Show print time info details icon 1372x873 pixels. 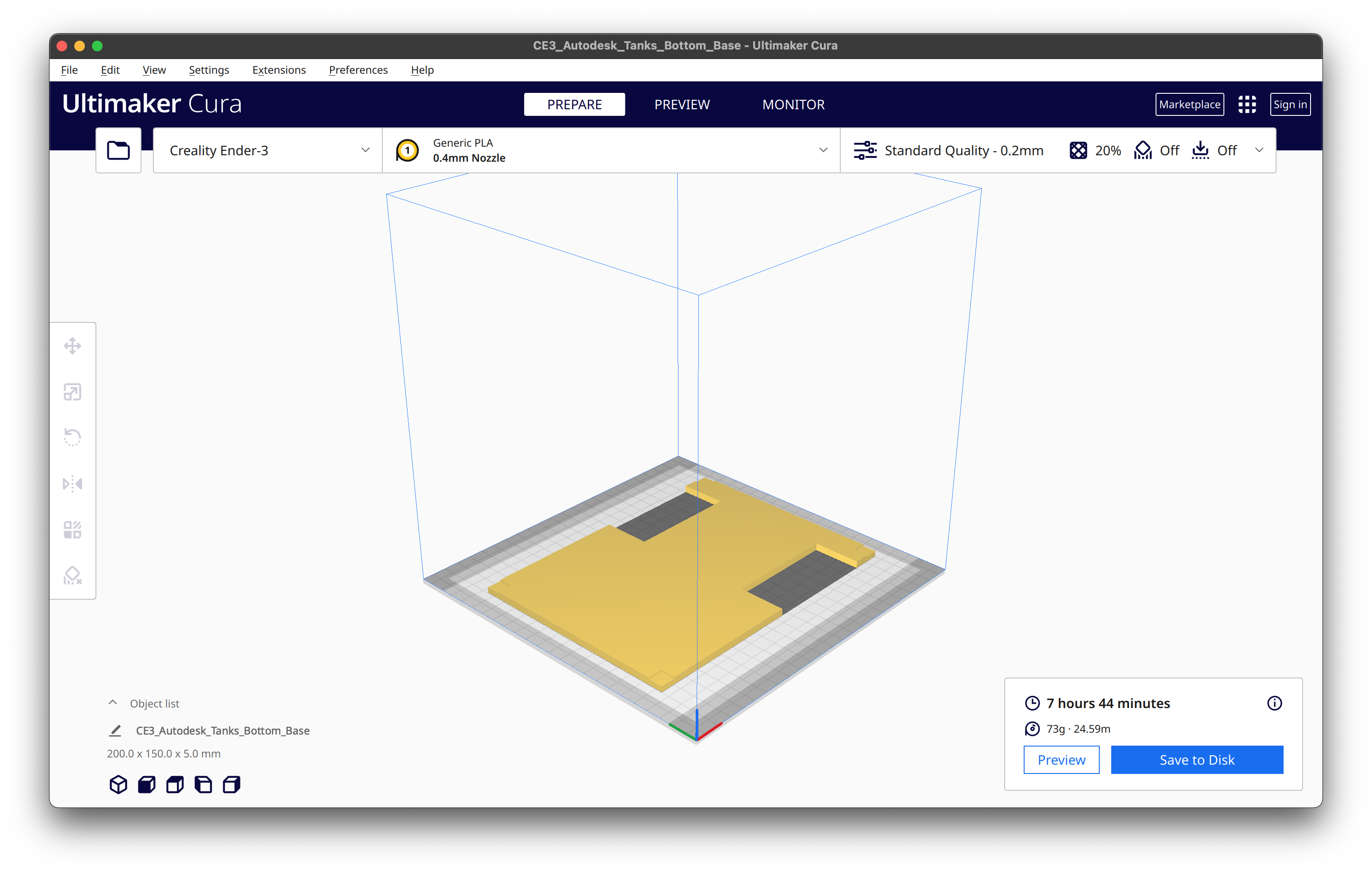coord(1274,703)
